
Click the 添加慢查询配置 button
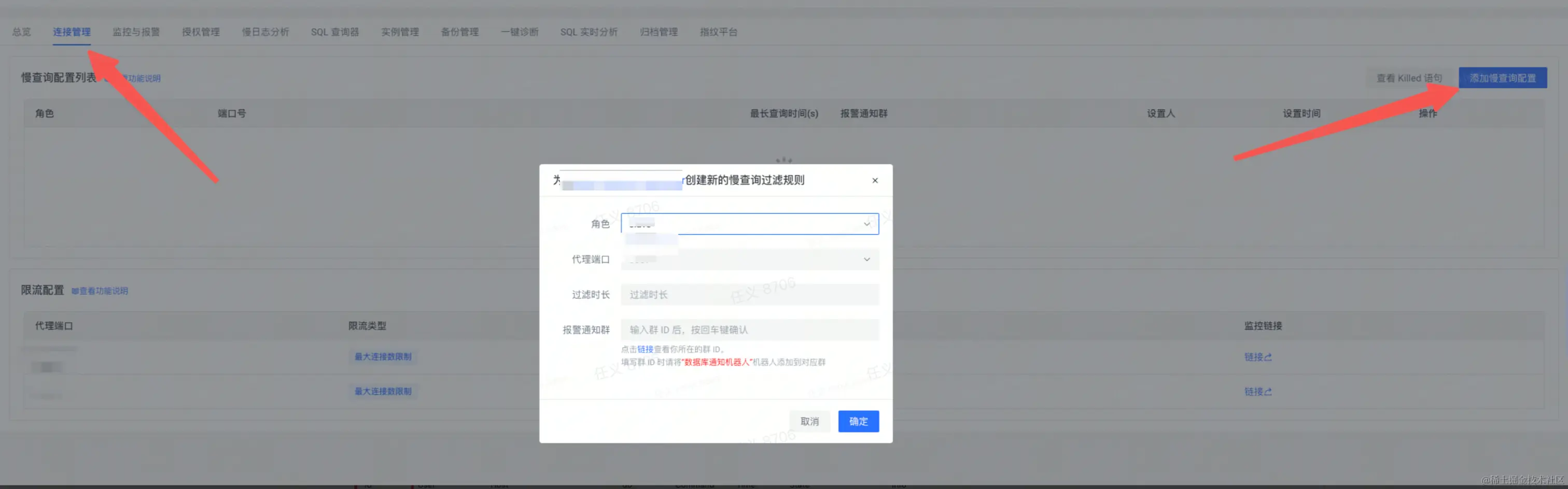pyautogui.click(x=1503, y=77)
